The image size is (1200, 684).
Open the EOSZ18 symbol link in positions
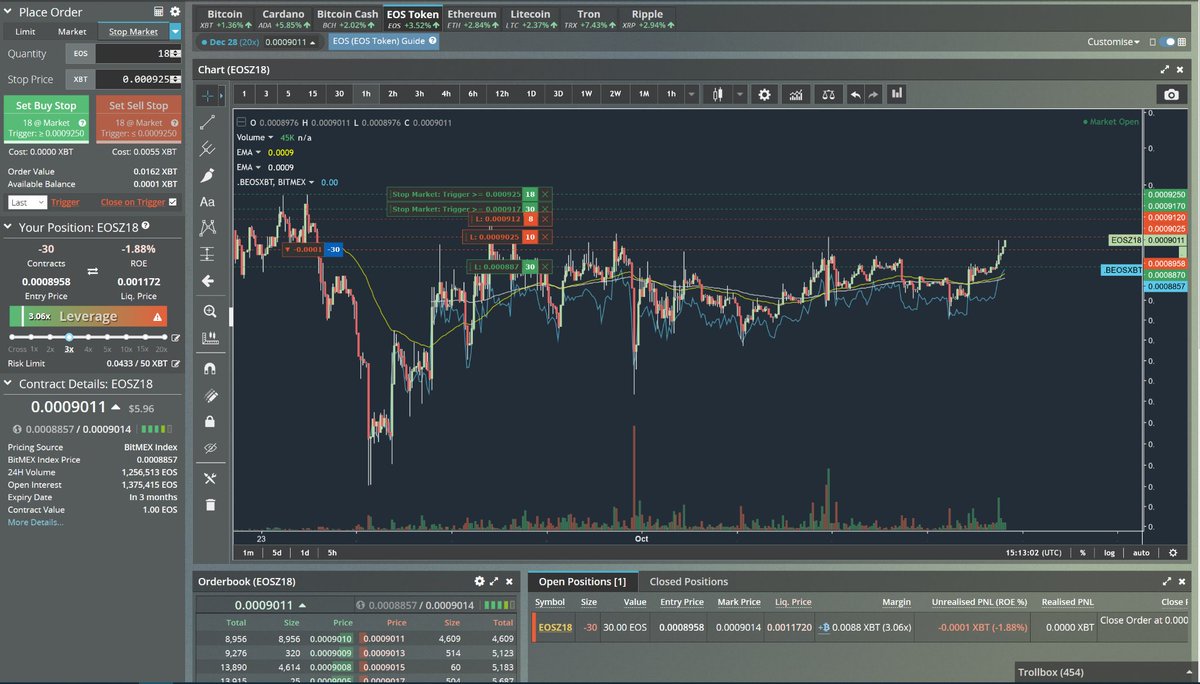coord(555,627)
